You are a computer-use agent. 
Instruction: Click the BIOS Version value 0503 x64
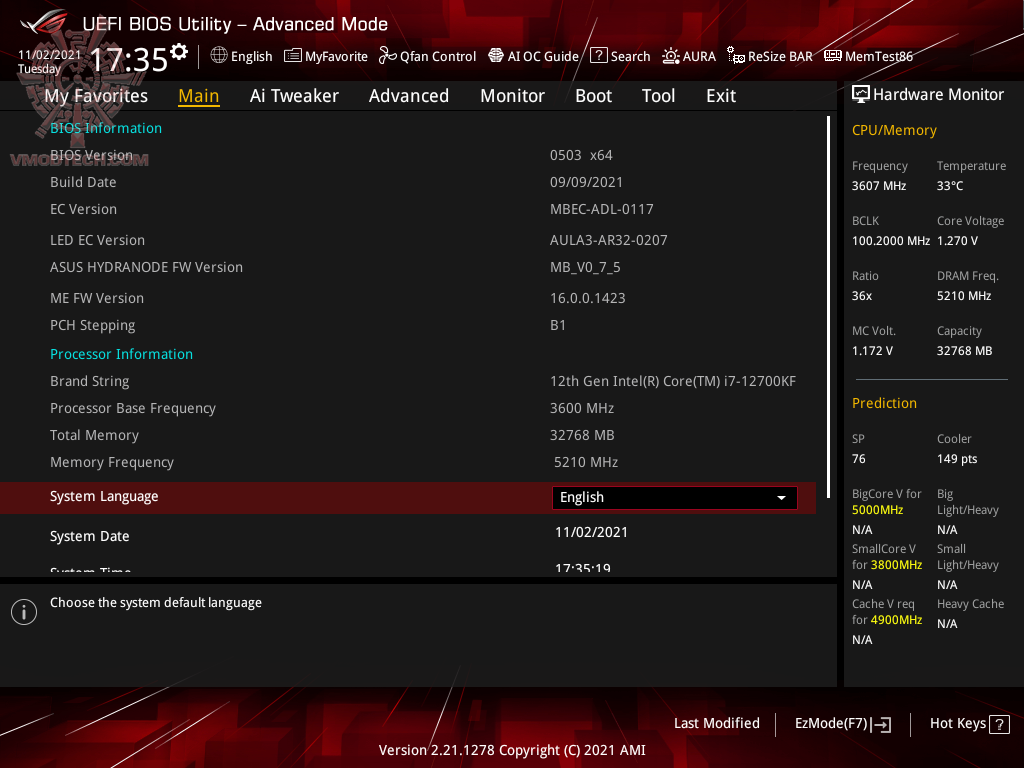coord(581,155)
